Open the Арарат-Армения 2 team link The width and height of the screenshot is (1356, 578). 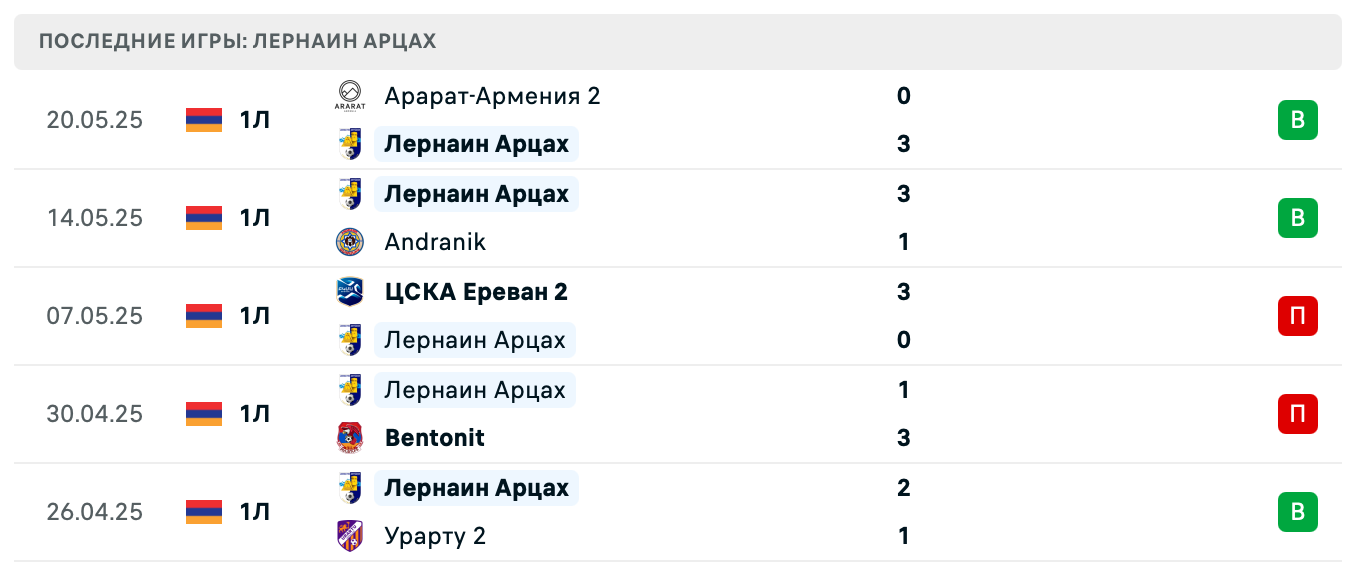492,96
